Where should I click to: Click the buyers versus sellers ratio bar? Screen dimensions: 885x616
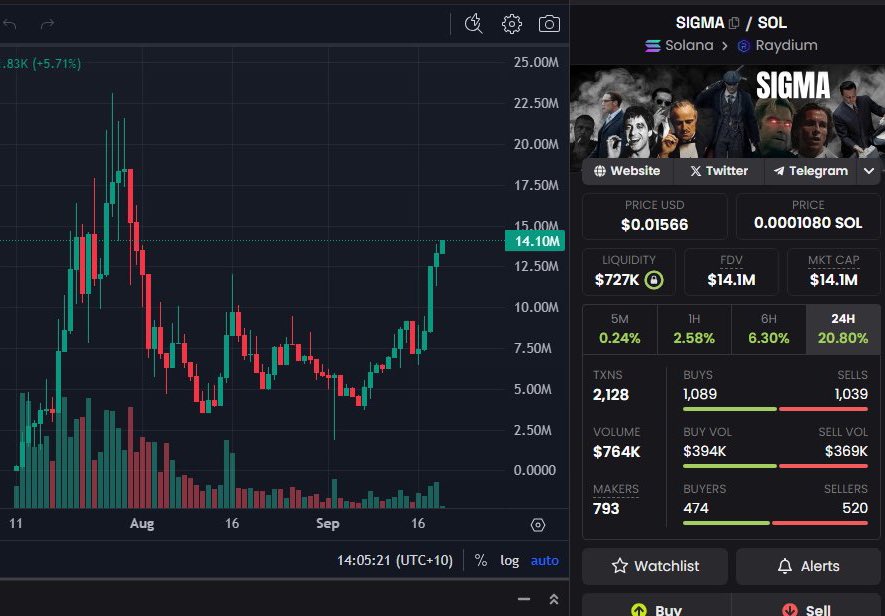pos(776,523)
